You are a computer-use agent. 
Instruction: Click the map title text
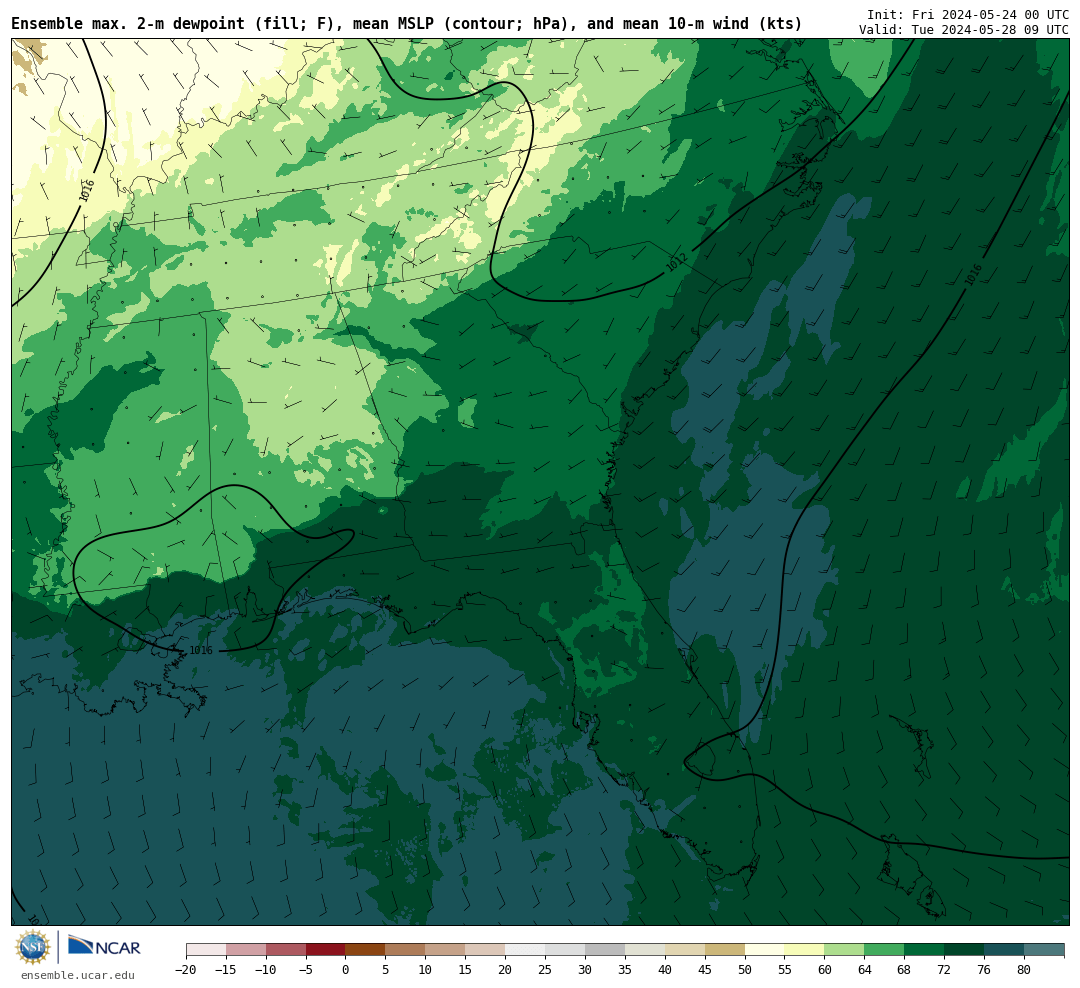click(407, 23)
